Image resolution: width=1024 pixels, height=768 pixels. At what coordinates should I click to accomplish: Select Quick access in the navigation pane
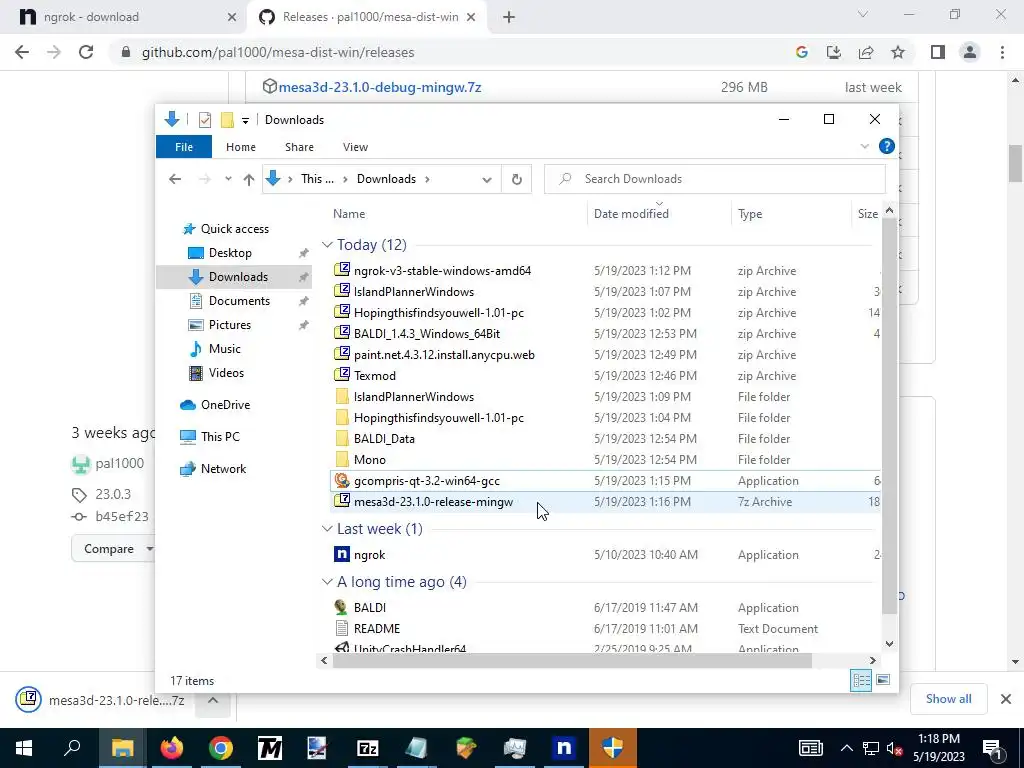(234, 229)
